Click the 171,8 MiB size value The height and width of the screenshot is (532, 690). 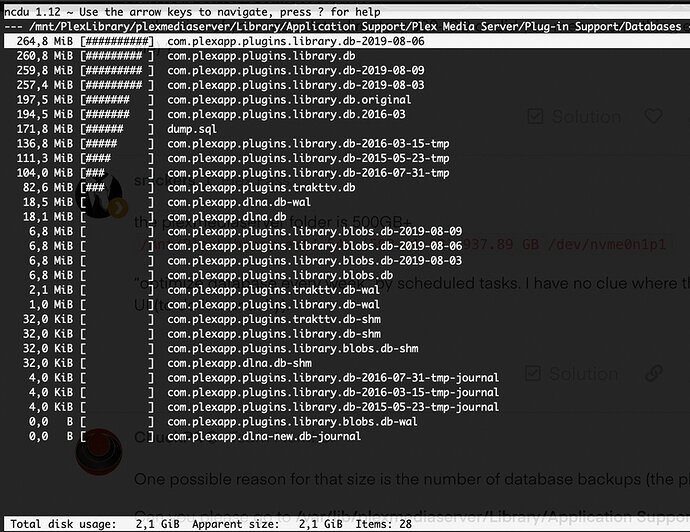pos(44,129)
